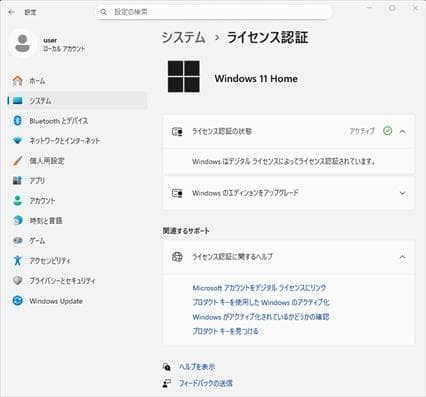Open アクセシビリティ settings
The image size is (426, 397).
click(x=77, y=260)
